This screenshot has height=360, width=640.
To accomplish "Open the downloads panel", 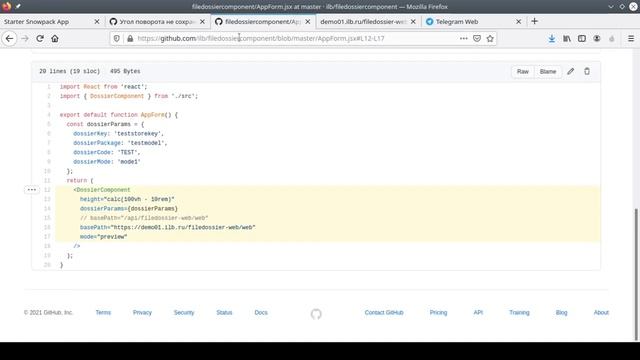I will point(551,38).
